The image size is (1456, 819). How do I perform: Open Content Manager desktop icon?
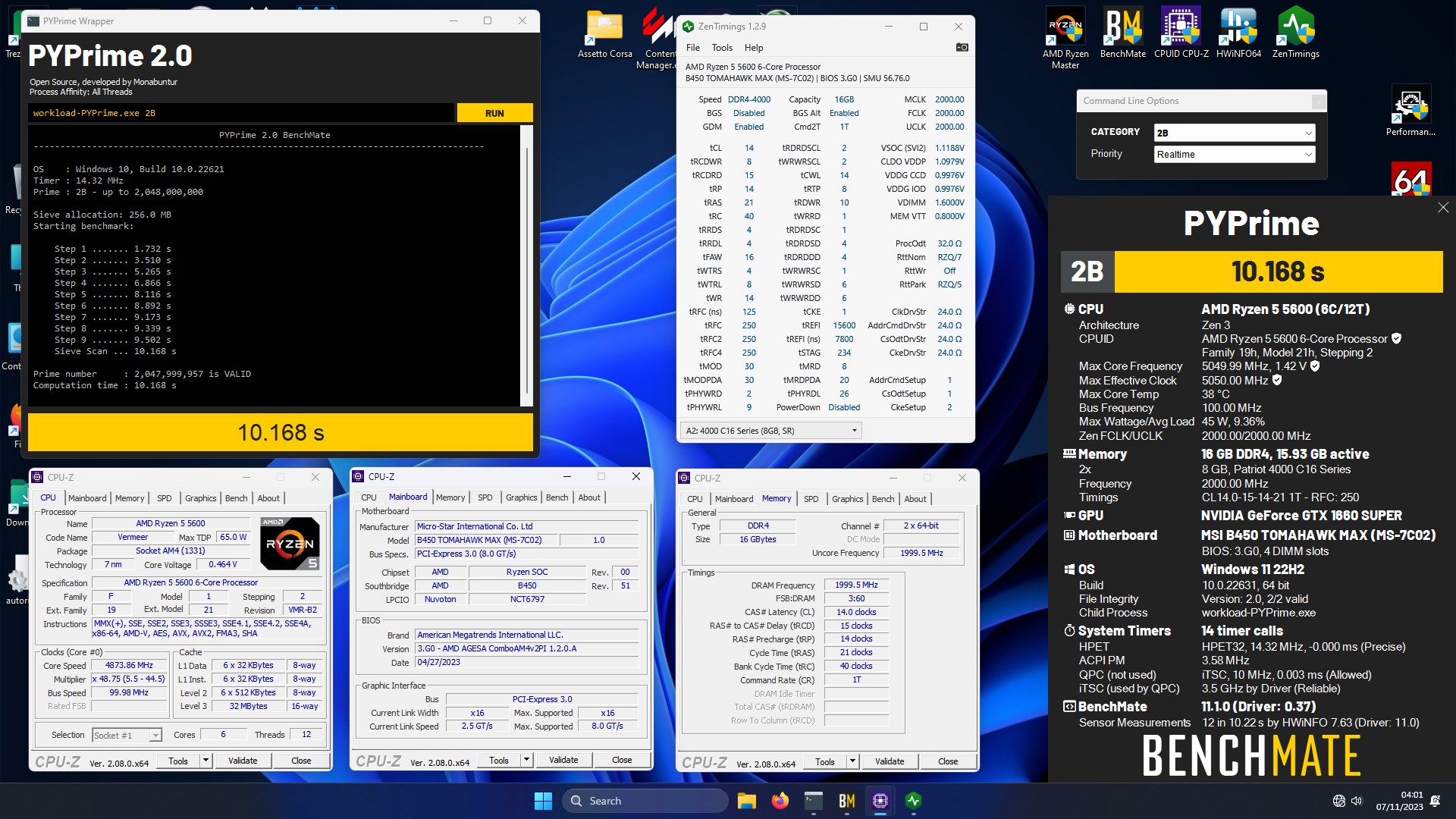(x=657, y=39)
